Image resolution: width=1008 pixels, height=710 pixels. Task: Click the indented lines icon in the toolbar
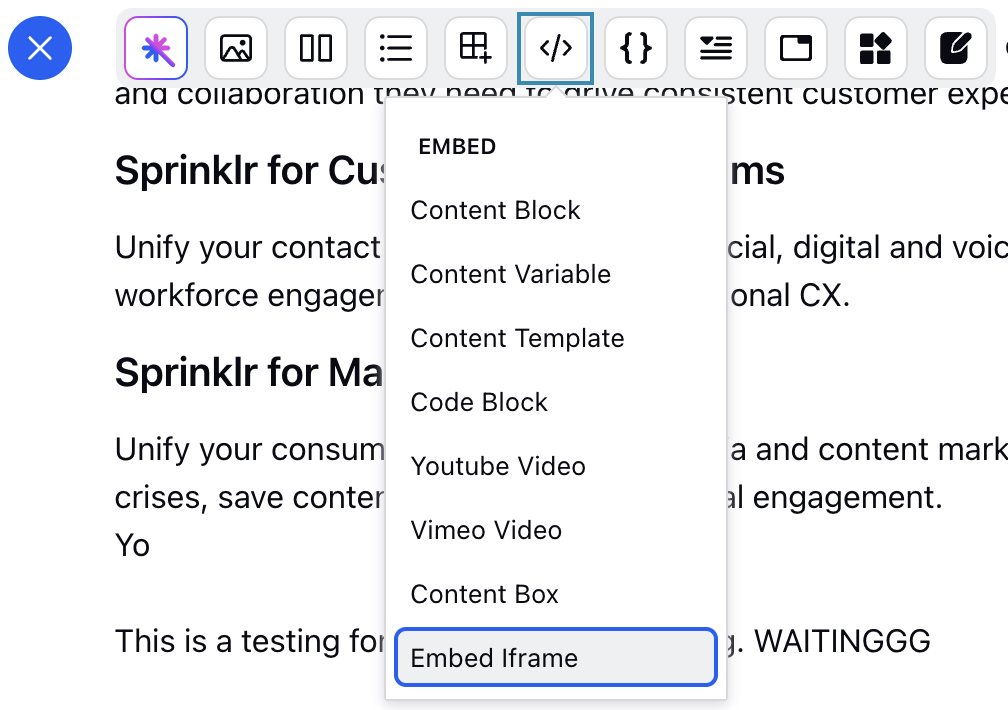tap(716, 48)
